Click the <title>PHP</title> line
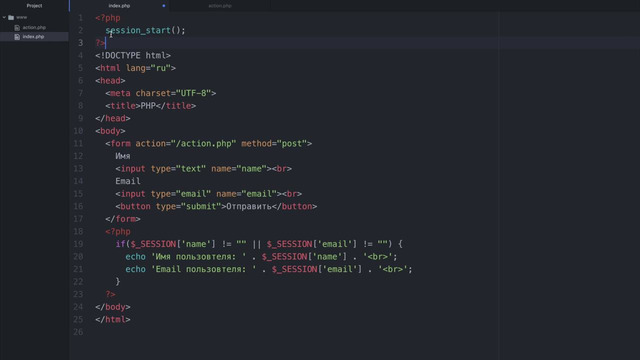The image size is (640, 360). tap(151, 106)
